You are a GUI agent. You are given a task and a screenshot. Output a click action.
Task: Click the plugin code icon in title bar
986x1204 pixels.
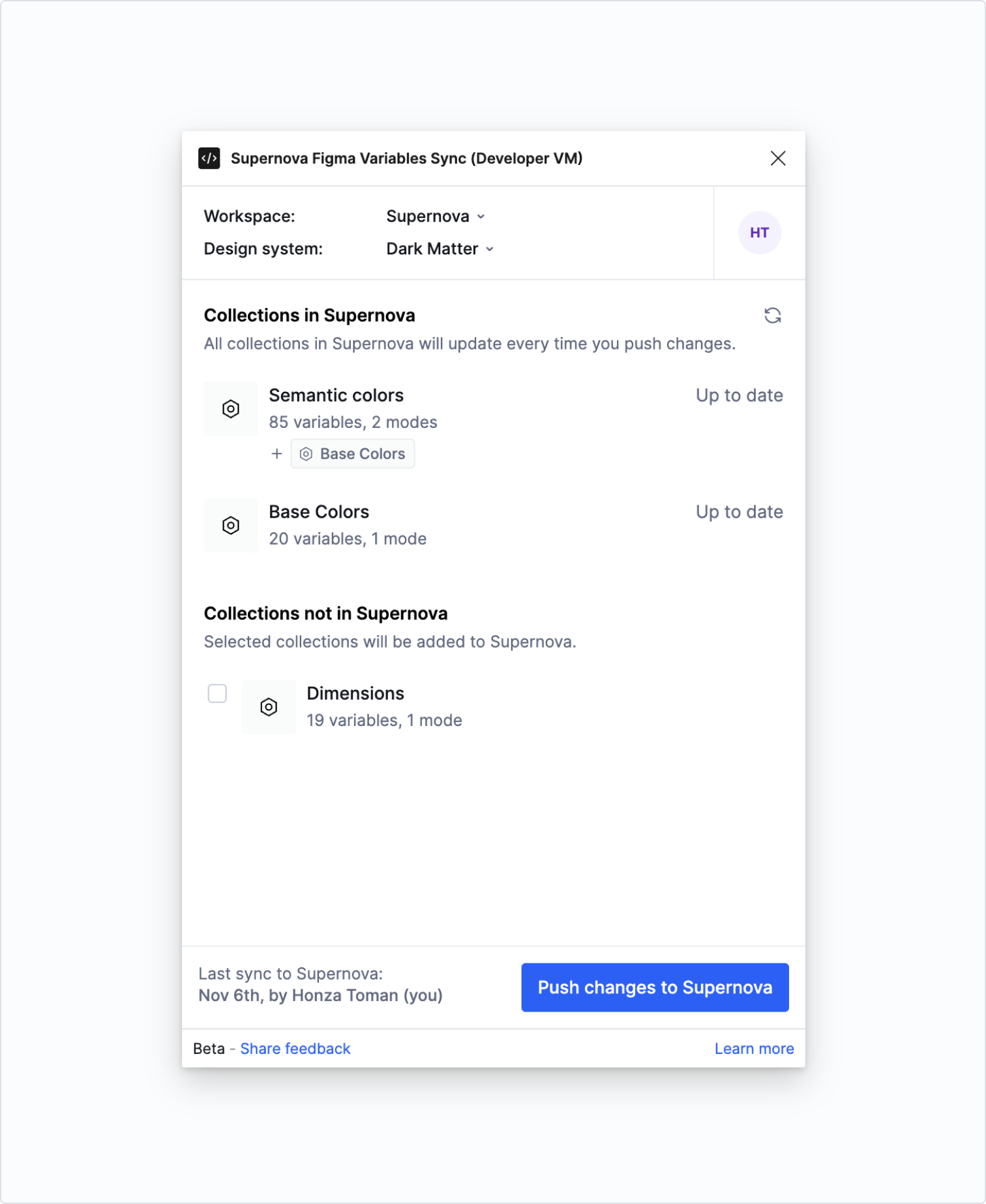(x=209, y=158)
